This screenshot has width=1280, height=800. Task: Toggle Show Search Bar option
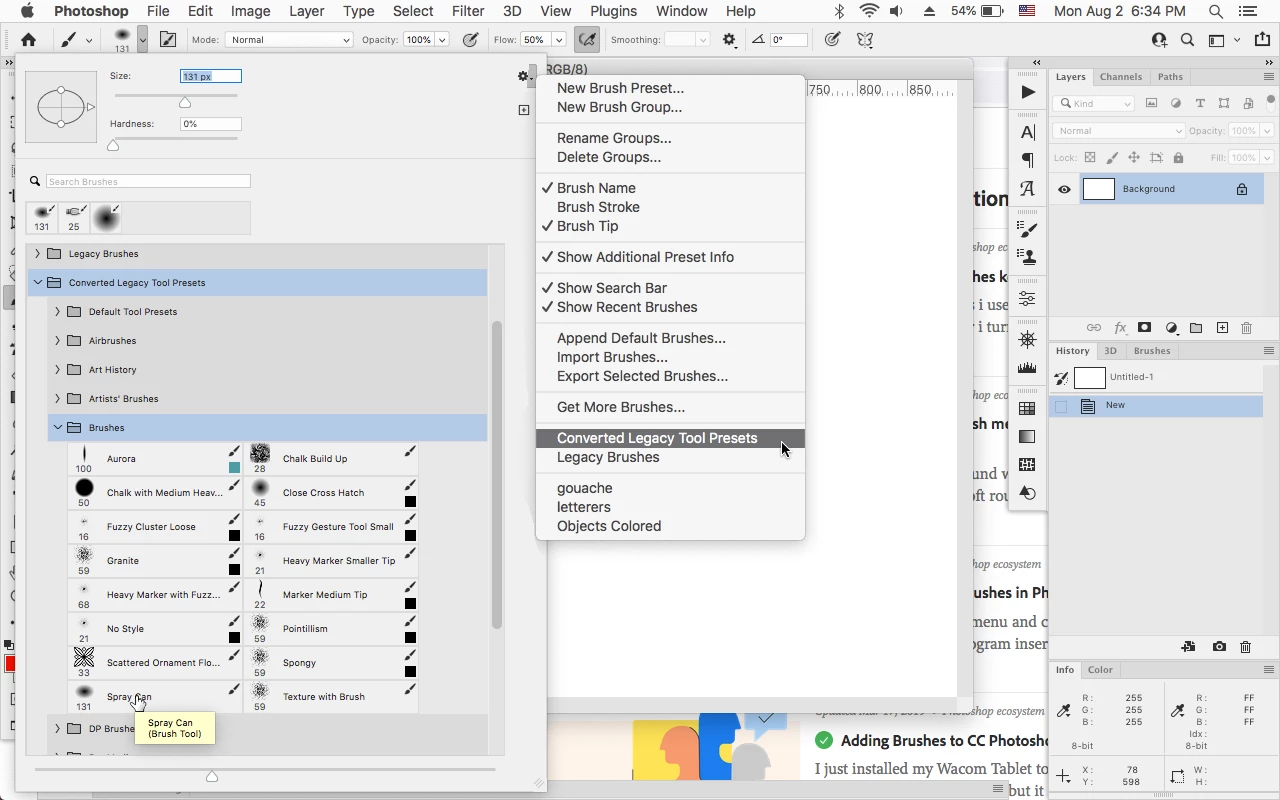611,288
